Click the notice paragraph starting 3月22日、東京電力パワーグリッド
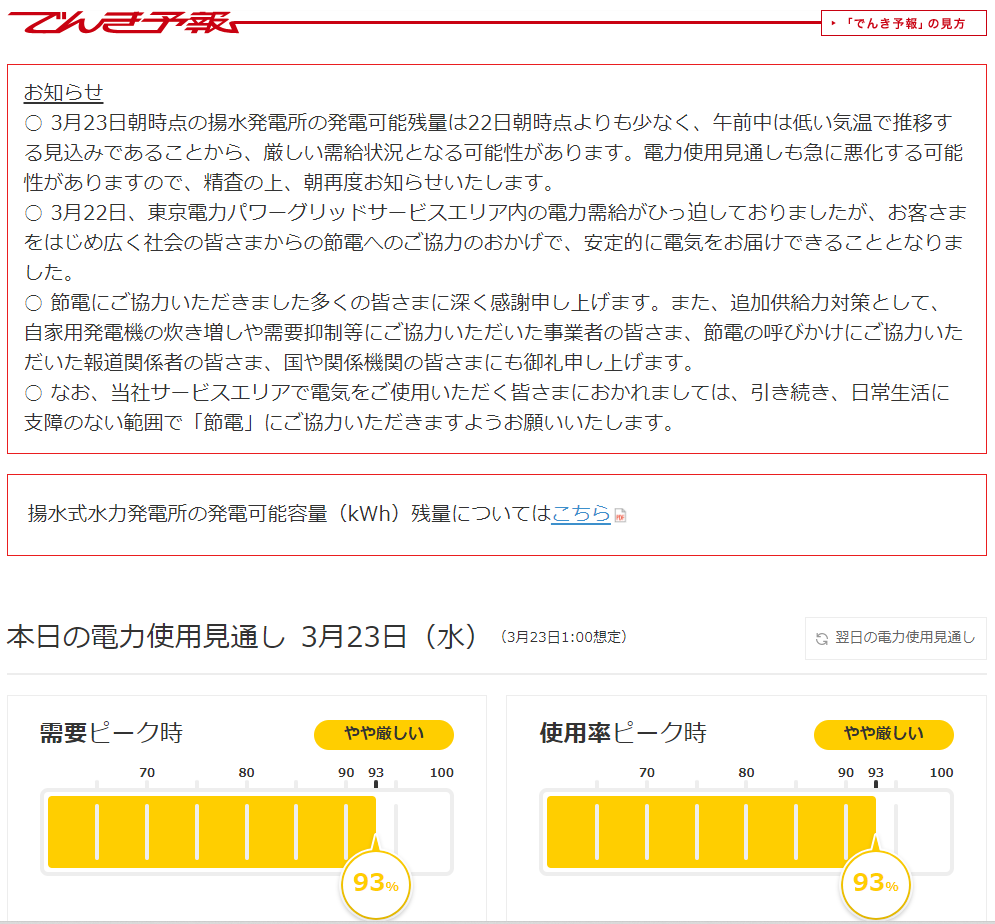The image size is (995, 924). (495, 242)
